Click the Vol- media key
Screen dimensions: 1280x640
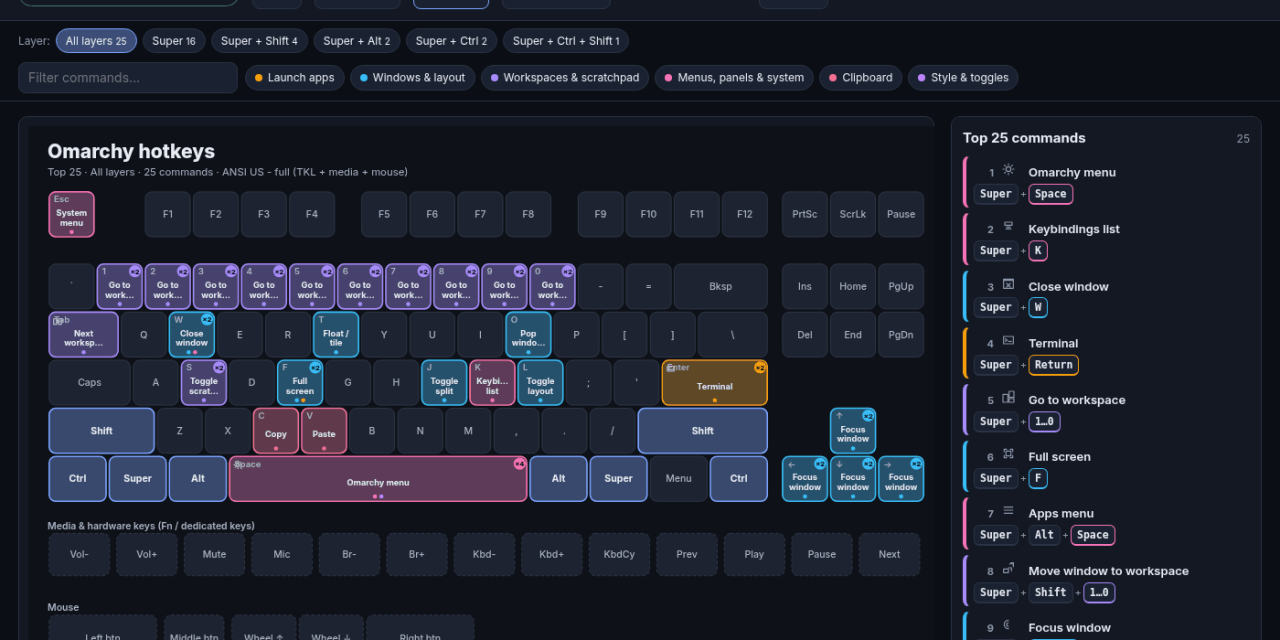pos(79,554)
